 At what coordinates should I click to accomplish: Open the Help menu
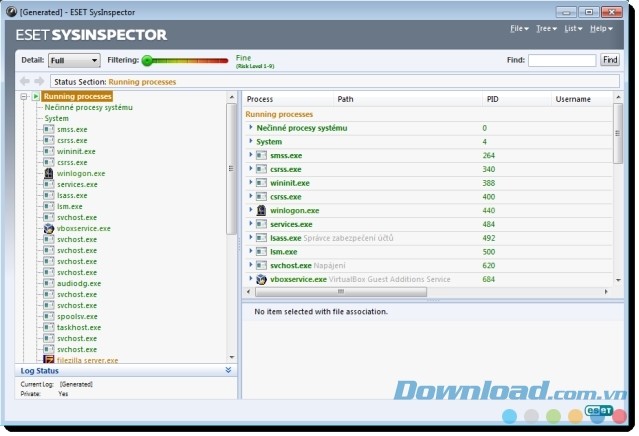point(602,29)
